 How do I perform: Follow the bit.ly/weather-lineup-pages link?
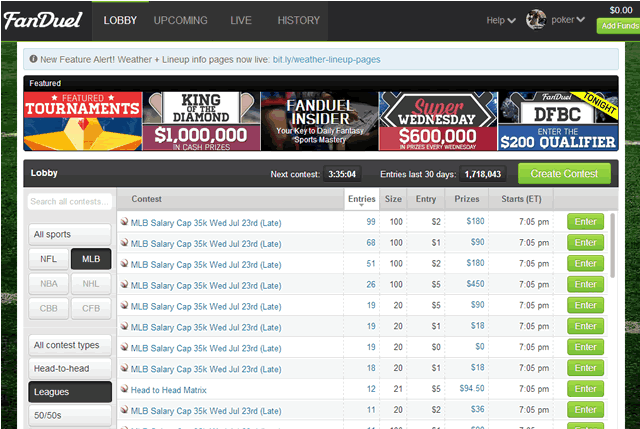[x=325, y=59]
